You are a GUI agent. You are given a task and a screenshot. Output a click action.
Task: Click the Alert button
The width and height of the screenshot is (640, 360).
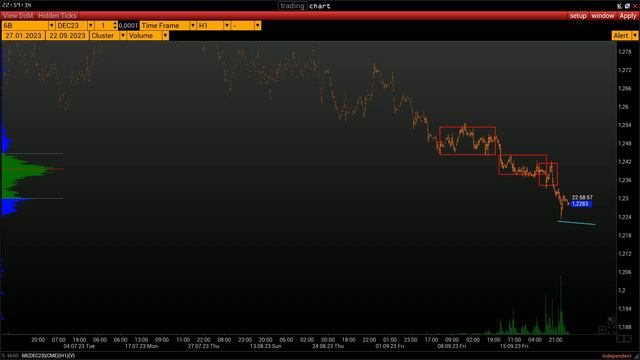point(621,36)
